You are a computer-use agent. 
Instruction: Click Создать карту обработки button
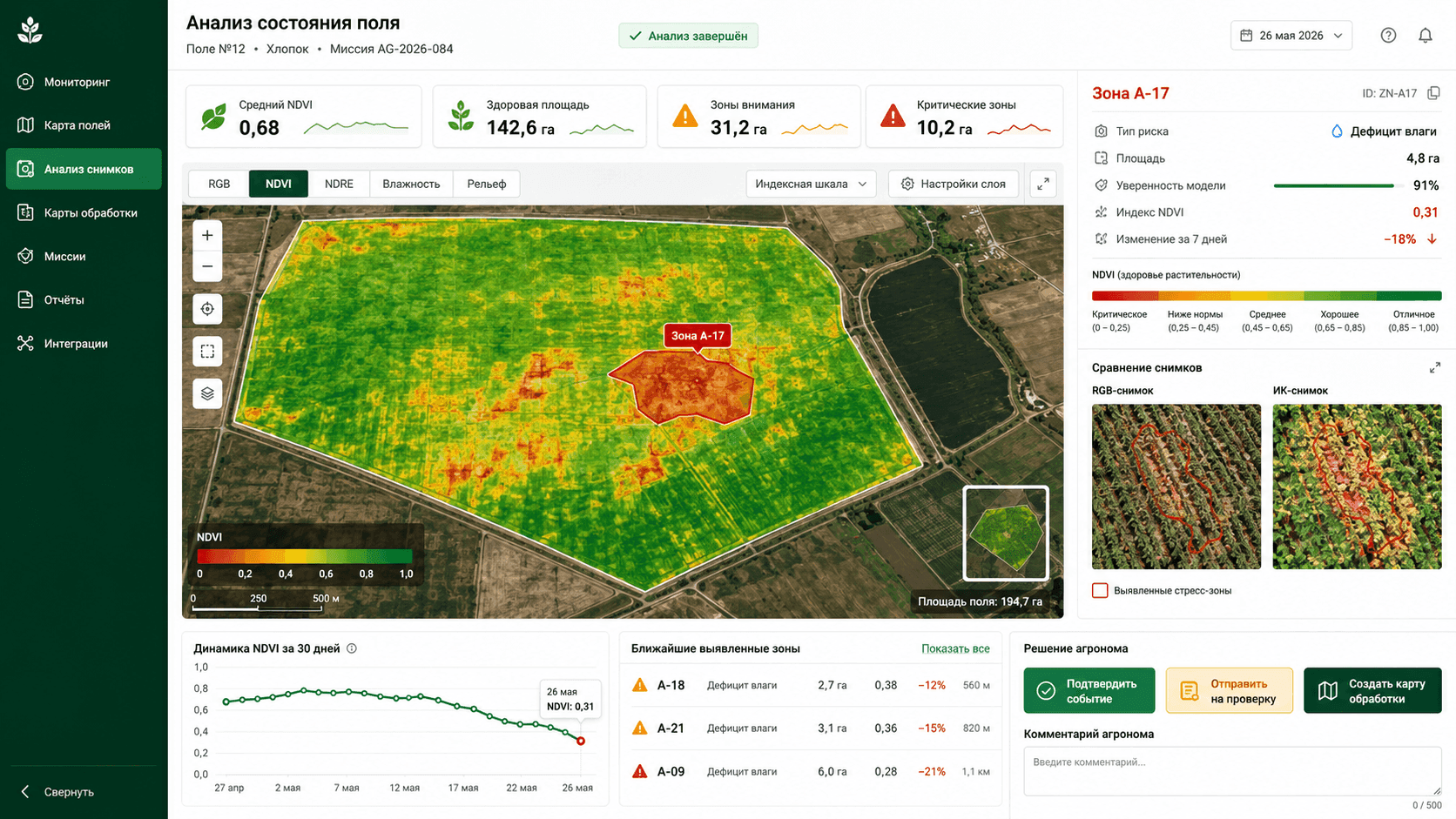tap(1372, 691)
